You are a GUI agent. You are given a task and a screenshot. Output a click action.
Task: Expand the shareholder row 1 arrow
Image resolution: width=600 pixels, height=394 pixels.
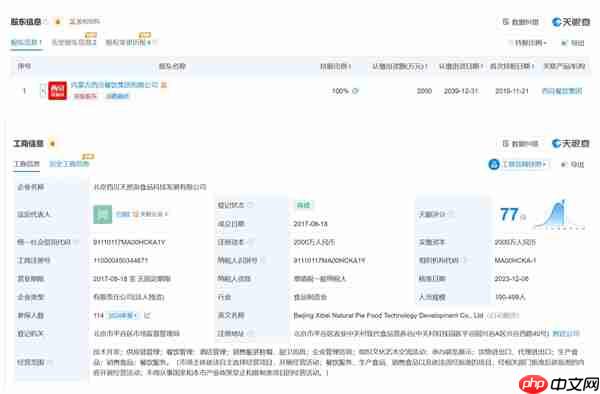tap(43, 91)
